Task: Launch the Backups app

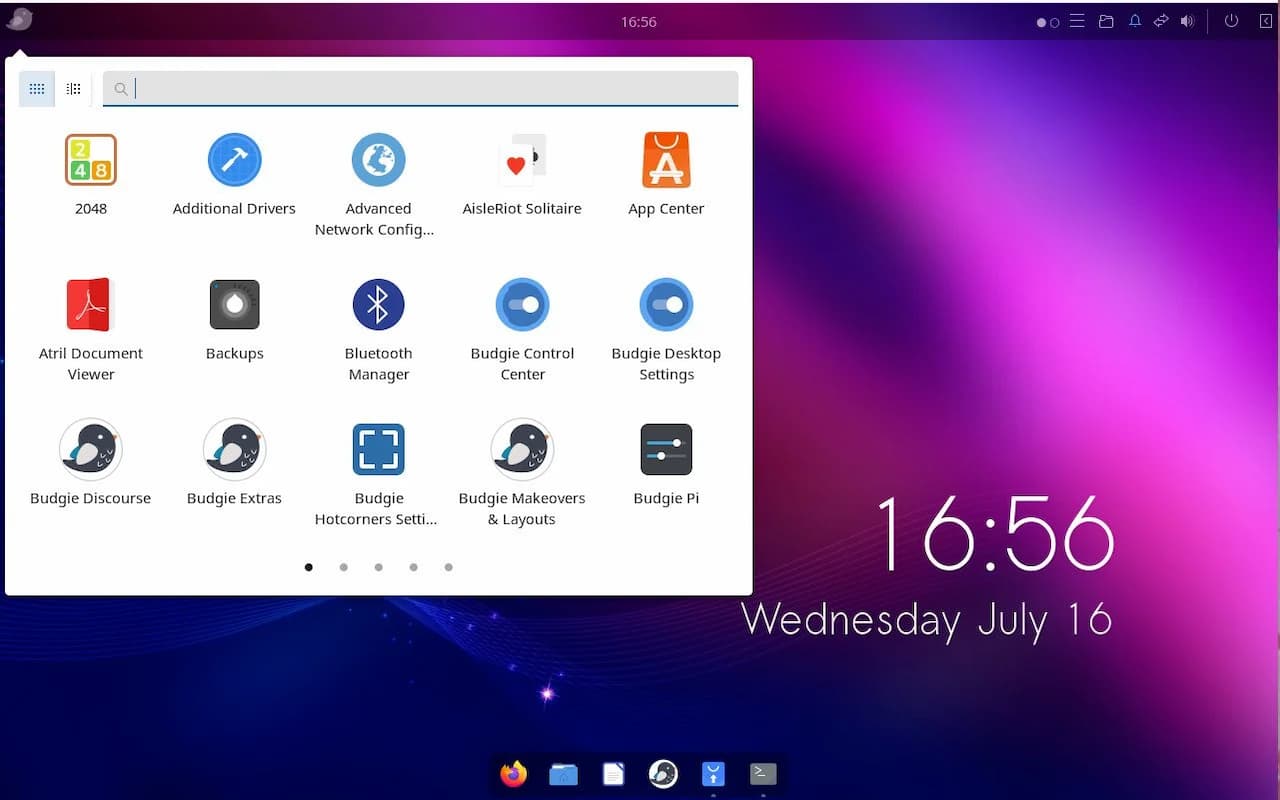Action: point(234,306)
